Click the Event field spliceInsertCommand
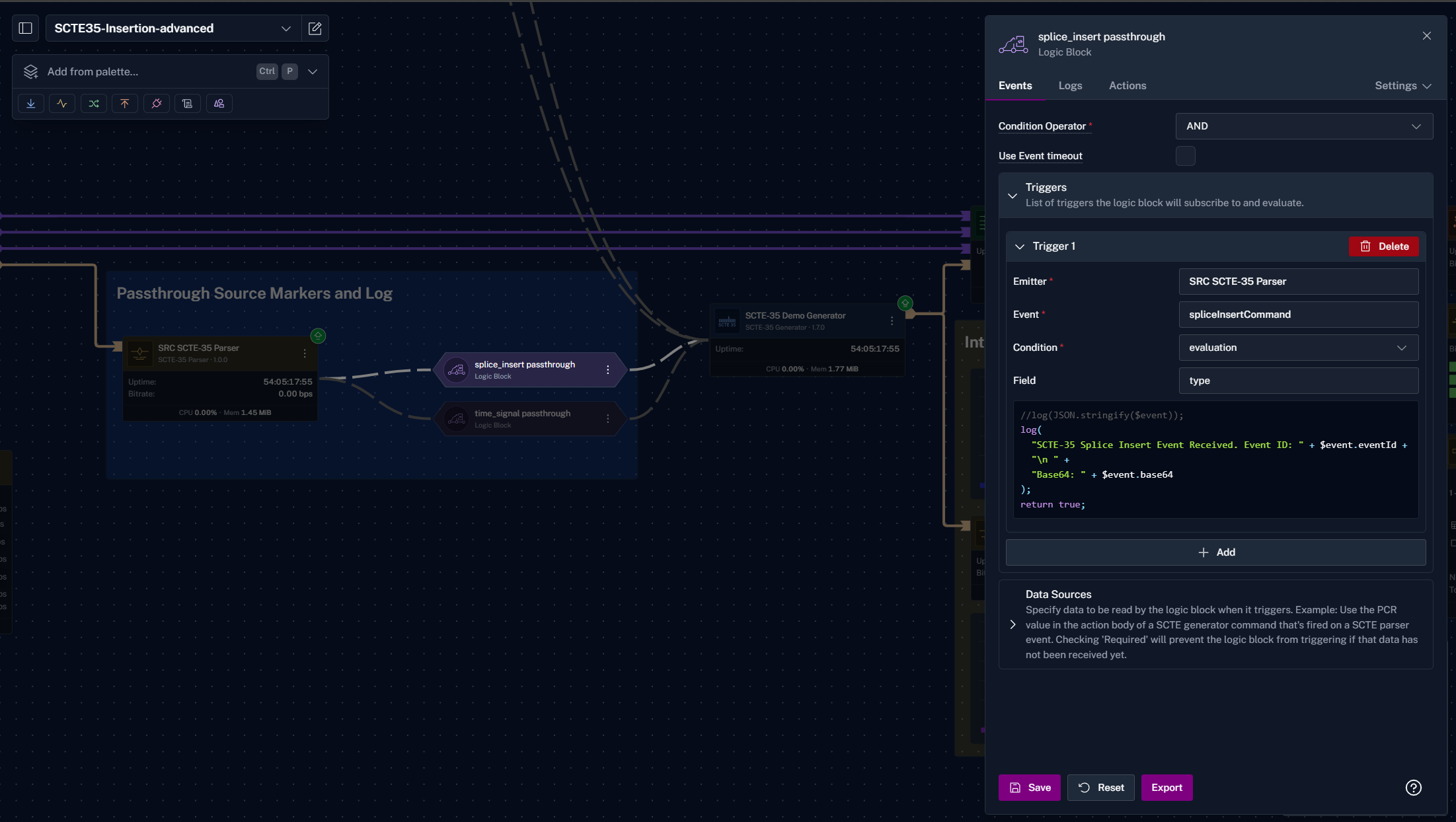1456x822 pixels. click(1298, 315)
